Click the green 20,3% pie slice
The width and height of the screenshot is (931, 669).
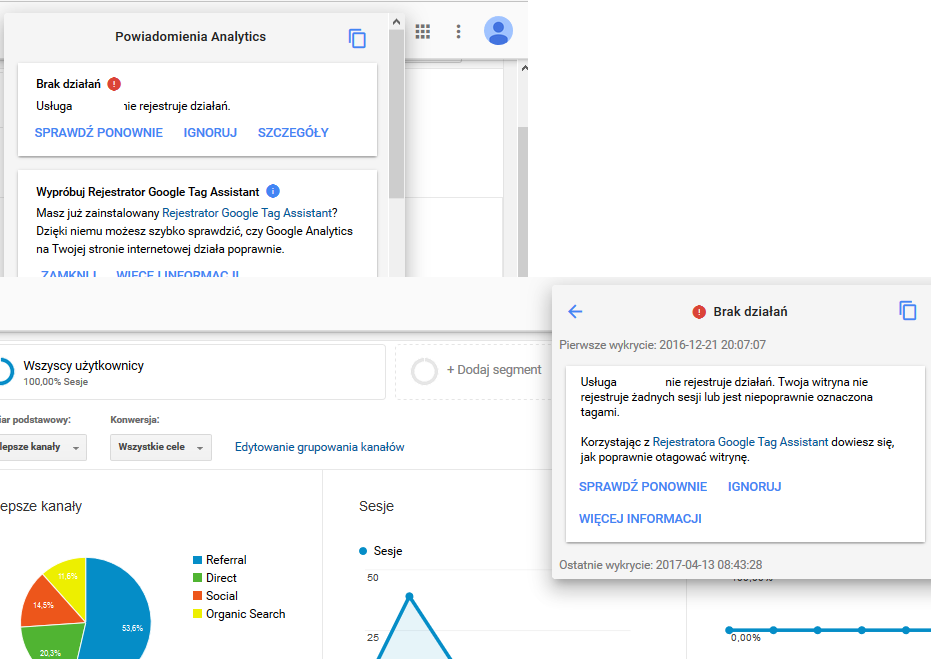(x=50, y=644)
